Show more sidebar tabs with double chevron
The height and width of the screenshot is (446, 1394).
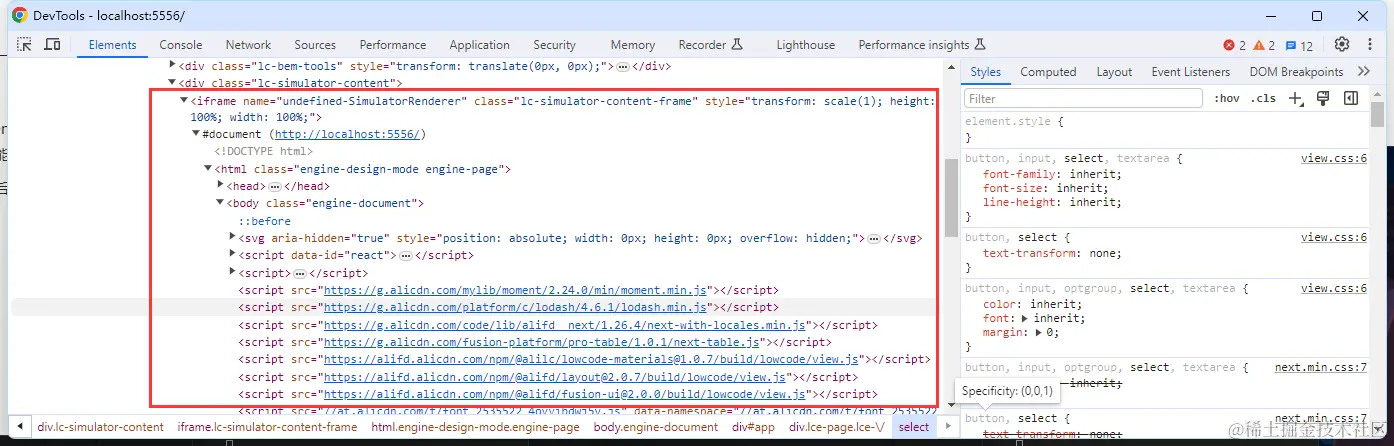coord(1363,72)
